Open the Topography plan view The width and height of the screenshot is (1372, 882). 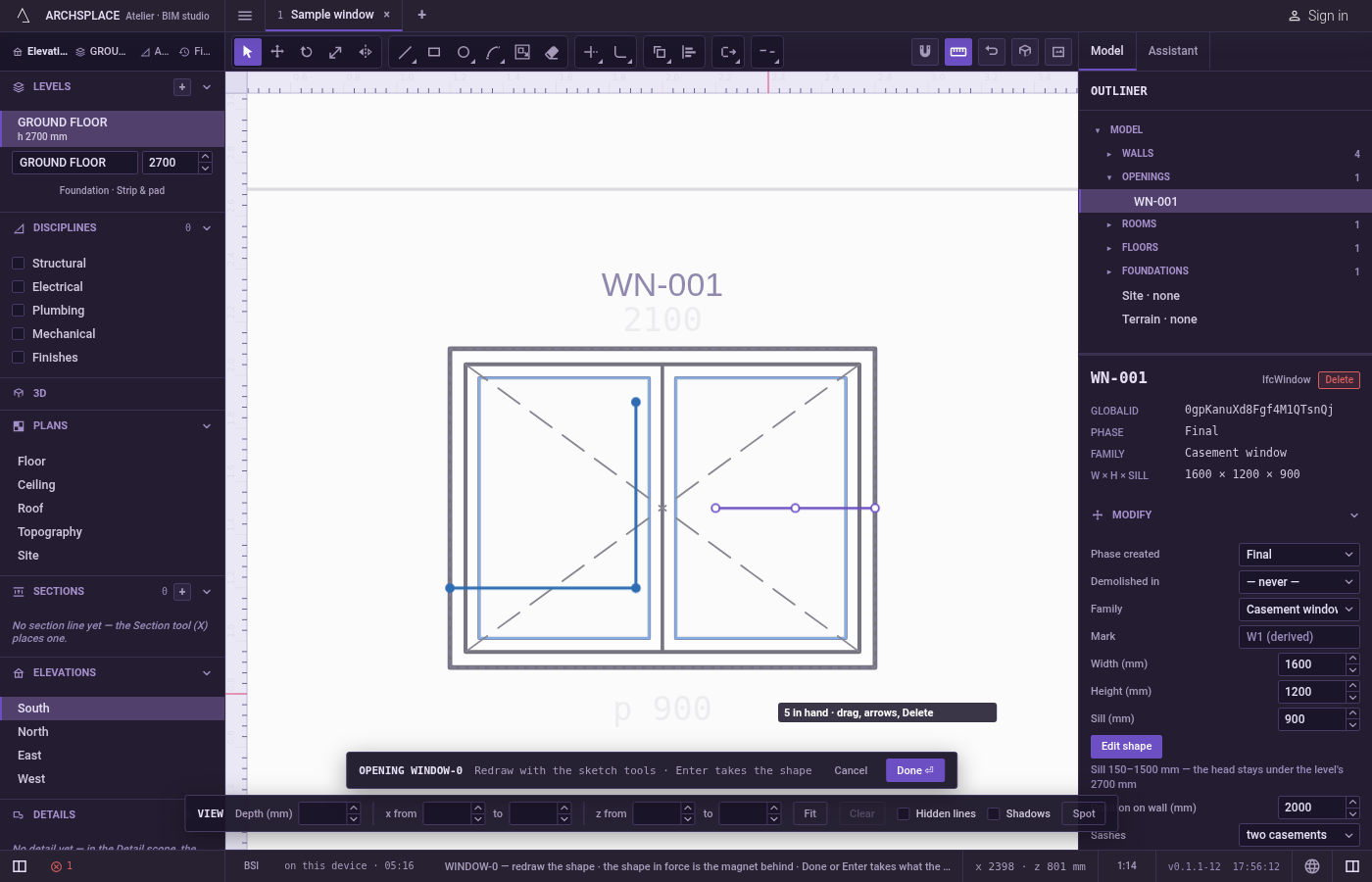(113, 532)
